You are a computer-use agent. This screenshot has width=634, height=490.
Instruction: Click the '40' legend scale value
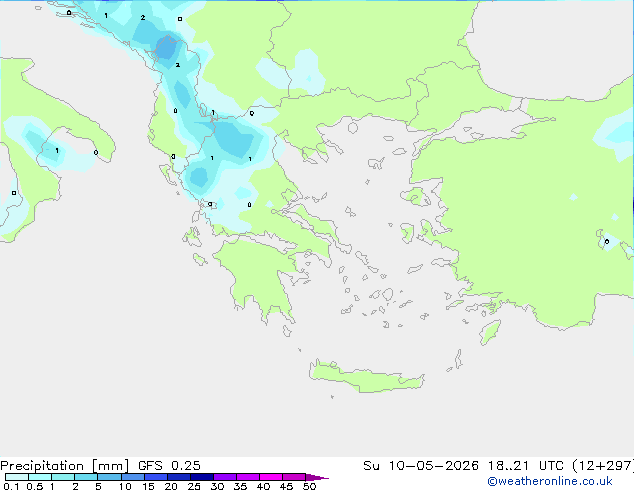tap(263, 486)
